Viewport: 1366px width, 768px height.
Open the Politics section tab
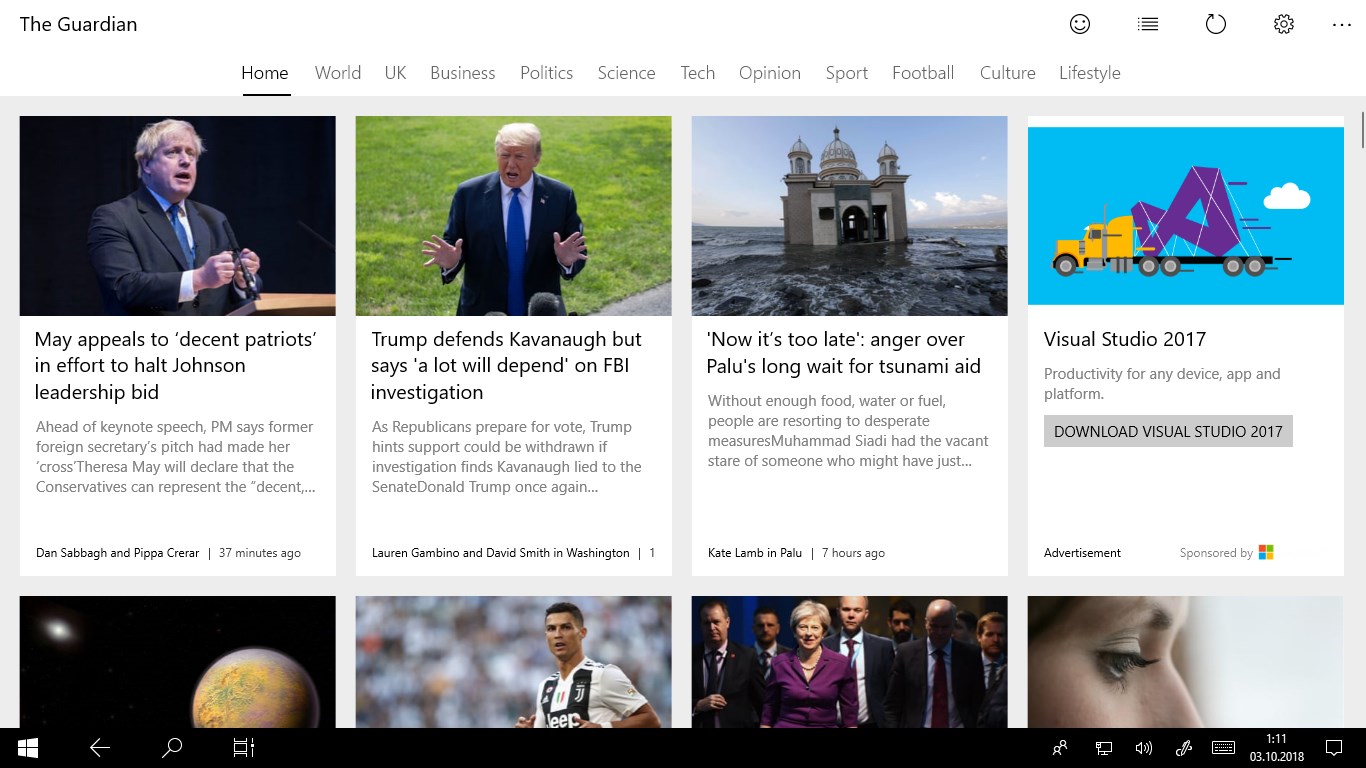point(547,73)
